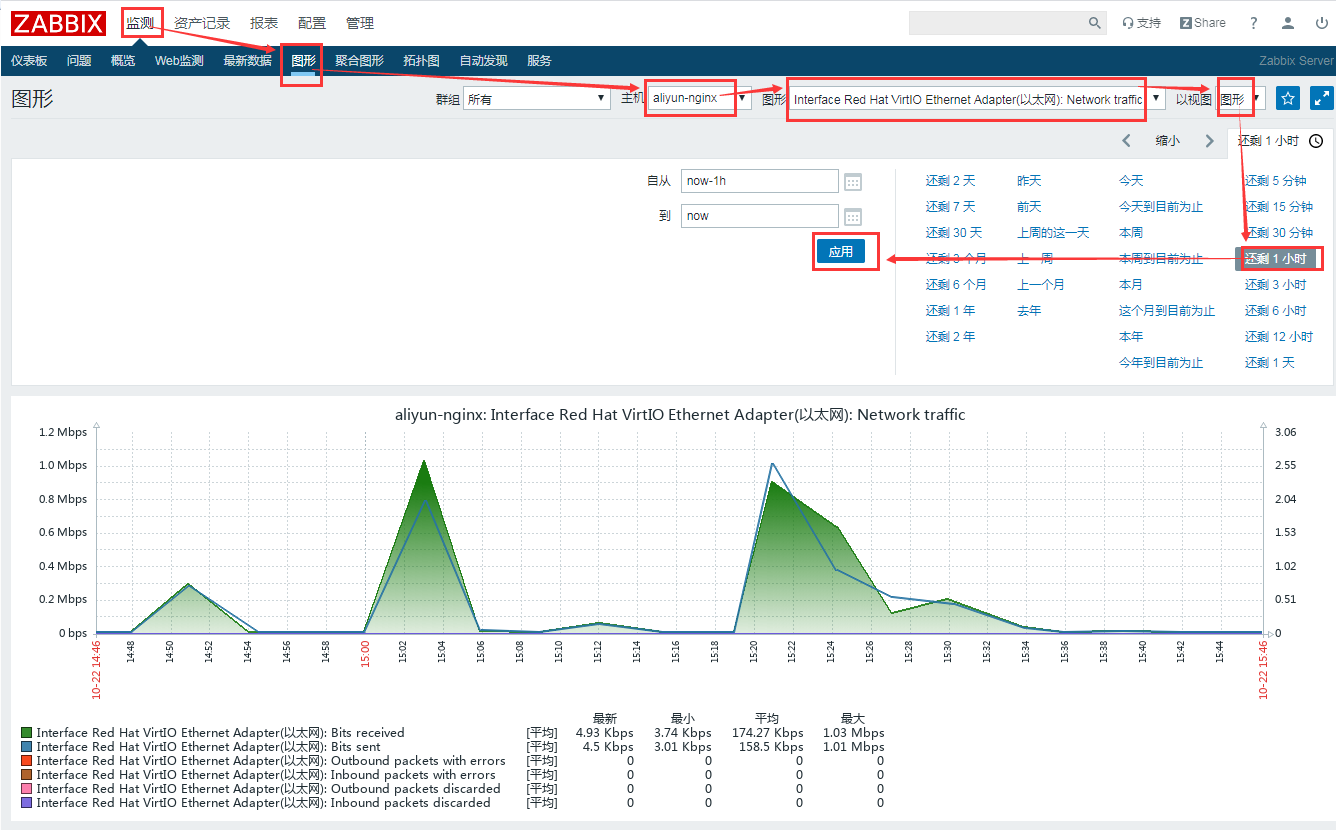The image size is (1336, 830).
Task: Go to 仪表板 submenu
Action: click(29, 61)
